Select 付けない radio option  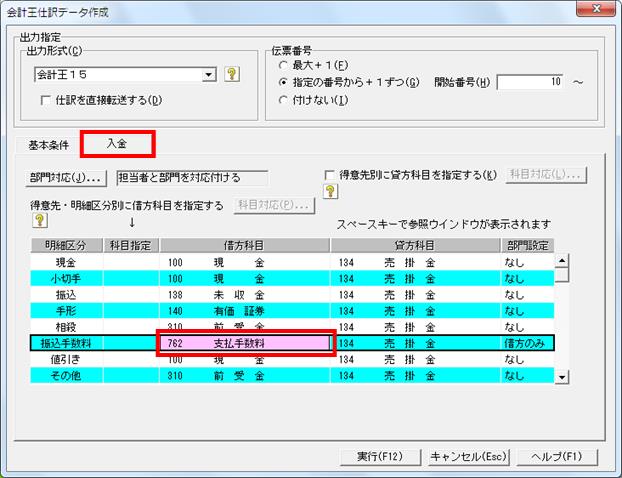tap(283, 100)
